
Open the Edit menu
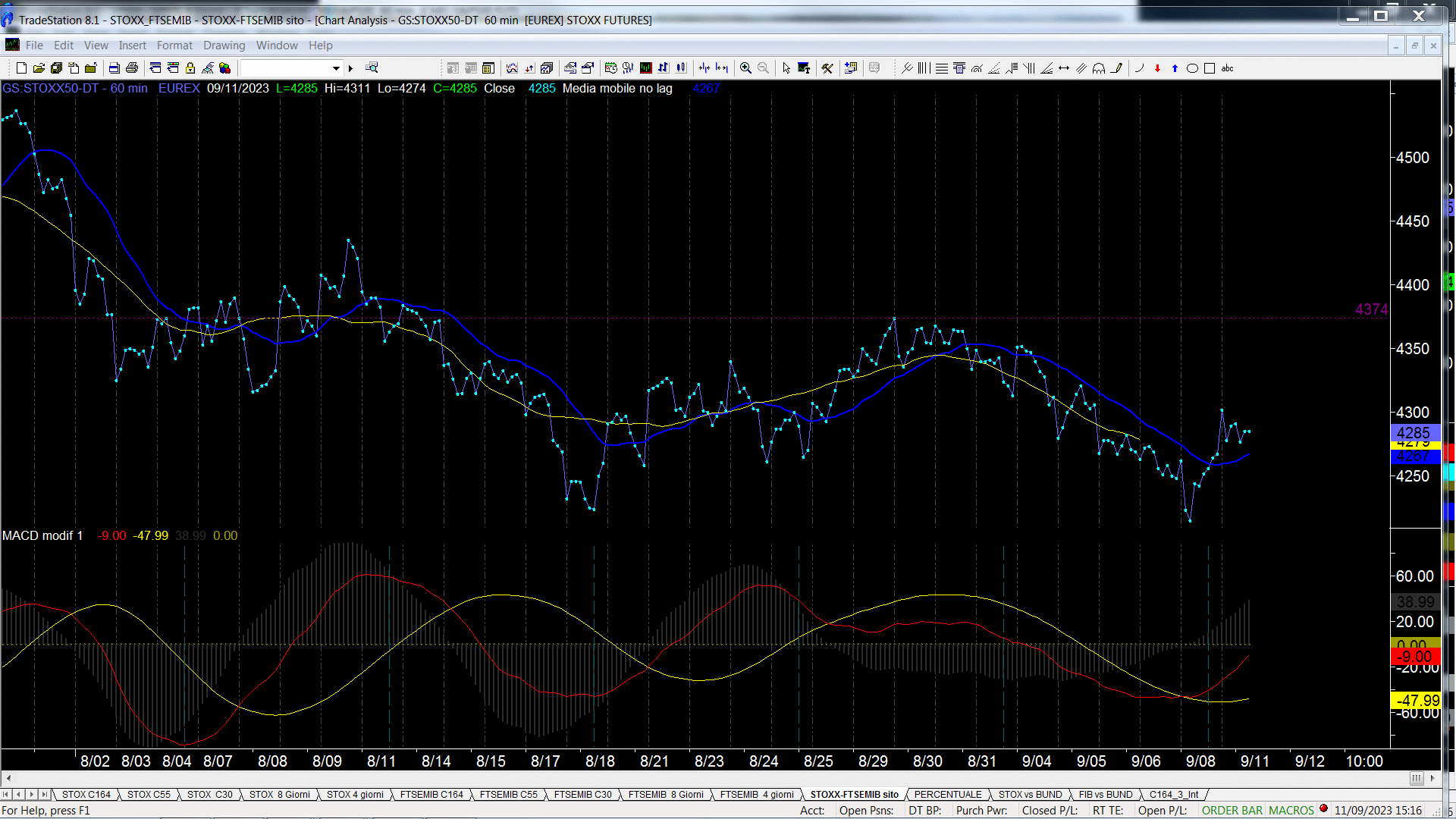64,45
